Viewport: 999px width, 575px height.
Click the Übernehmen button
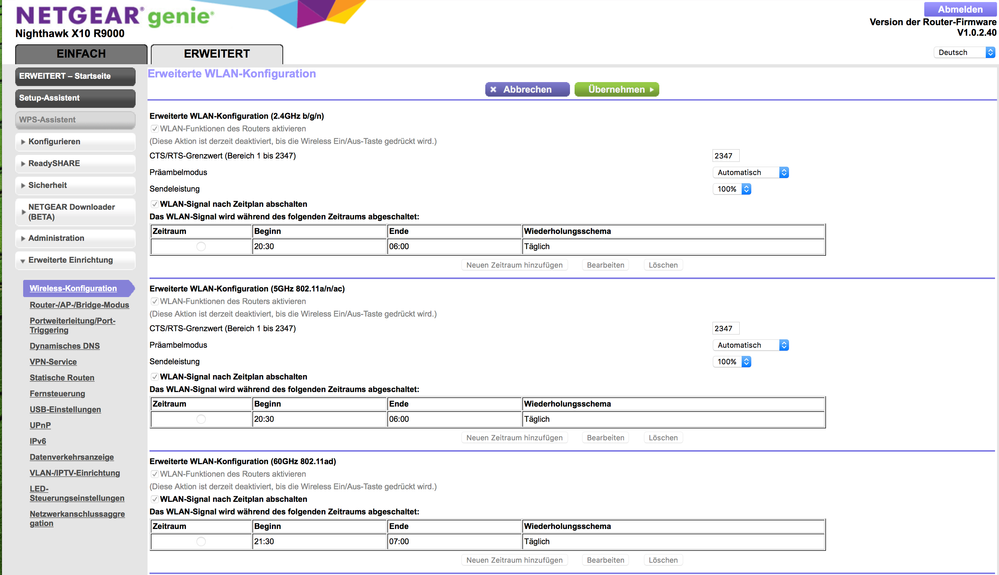tap(617, 90)
